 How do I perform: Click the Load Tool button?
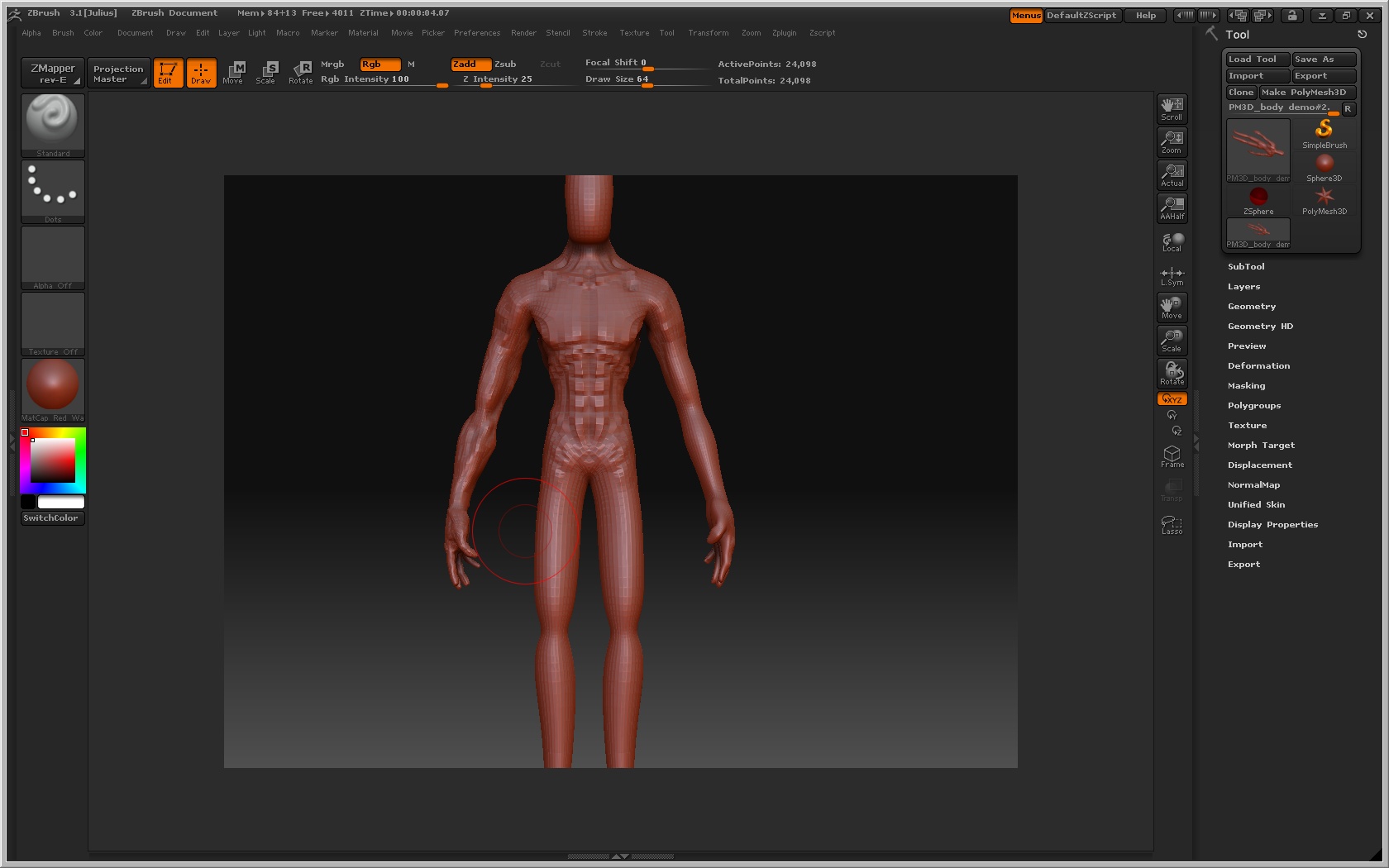(x=1253, y=60)
